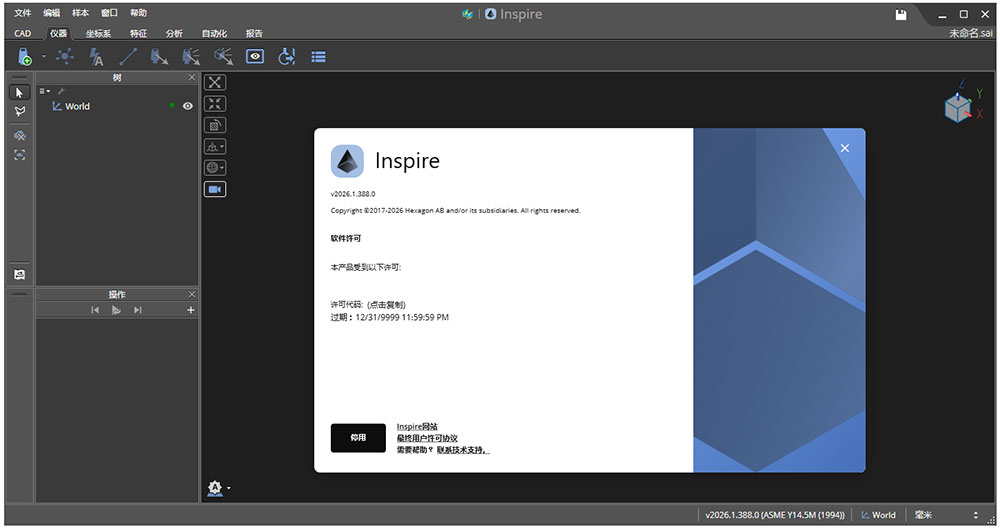Viewport: 1000px width, 529px height.
Task: Click the instrument scan beams icon
Action: pyautogui.click(x=191, y=57)
